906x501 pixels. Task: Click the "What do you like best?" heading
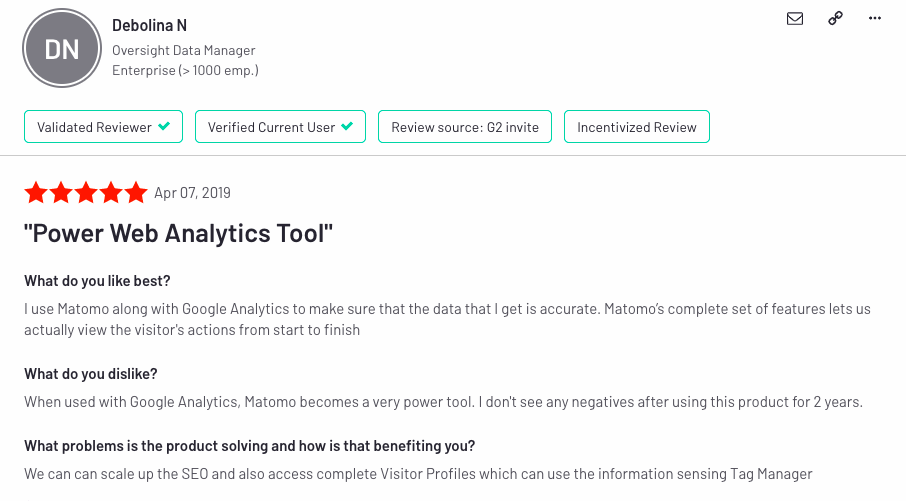104,281
